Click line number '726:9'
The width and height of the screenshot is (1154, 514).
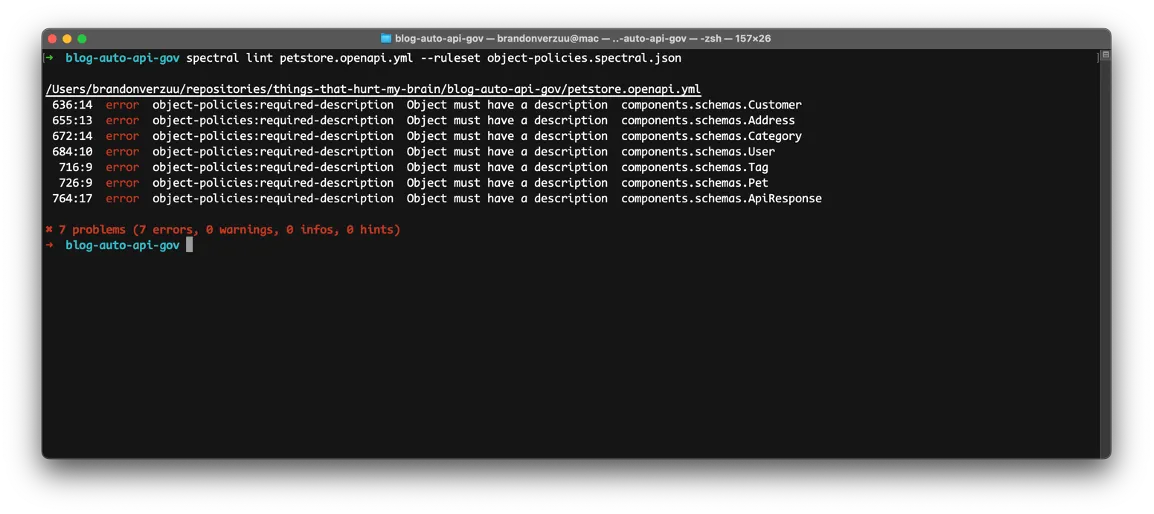click(76, 183)
